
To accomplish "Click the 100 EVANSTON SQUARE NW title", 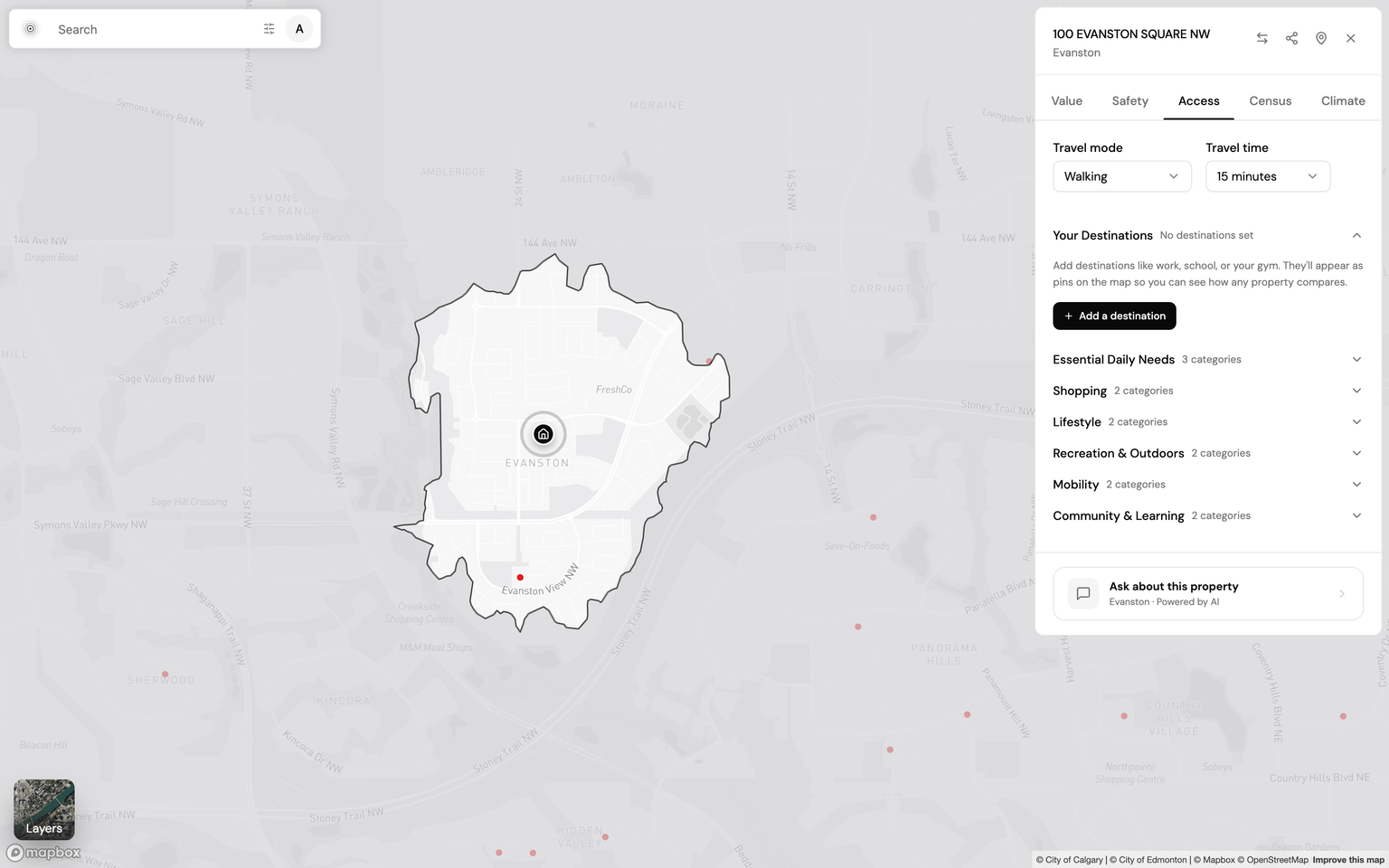I will pyautogui.click(x=1131, y=33).
